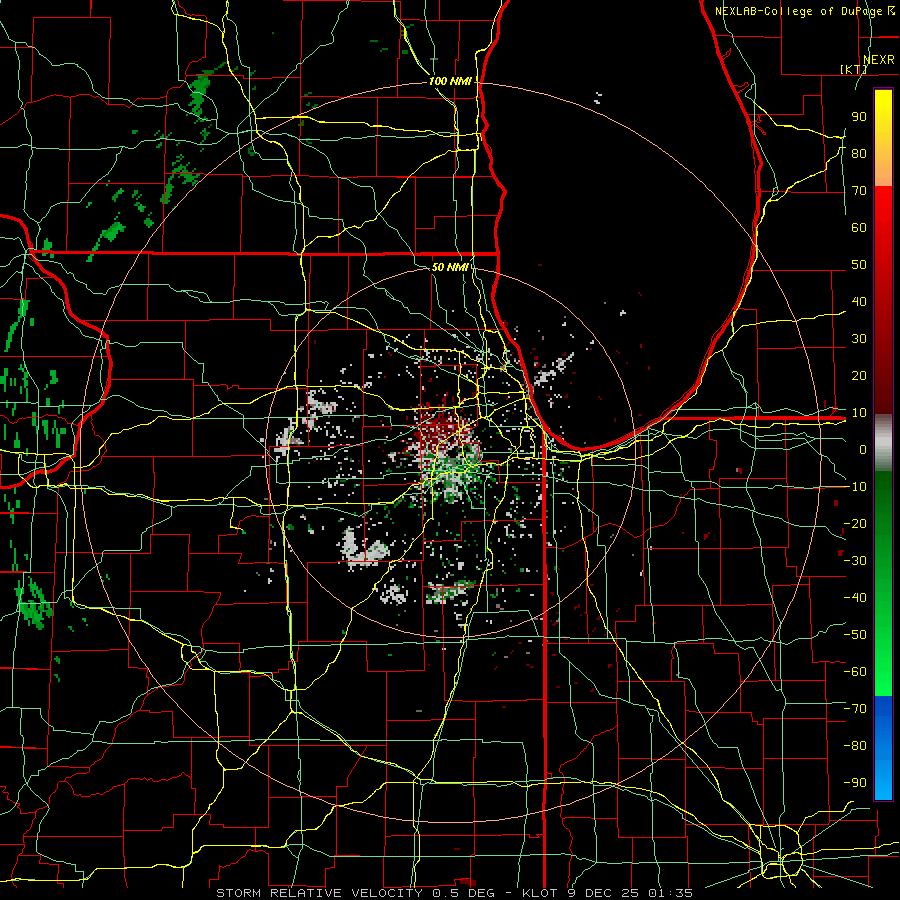Click the [KT] units label
900x900 pixels.
tap(854, 69)
